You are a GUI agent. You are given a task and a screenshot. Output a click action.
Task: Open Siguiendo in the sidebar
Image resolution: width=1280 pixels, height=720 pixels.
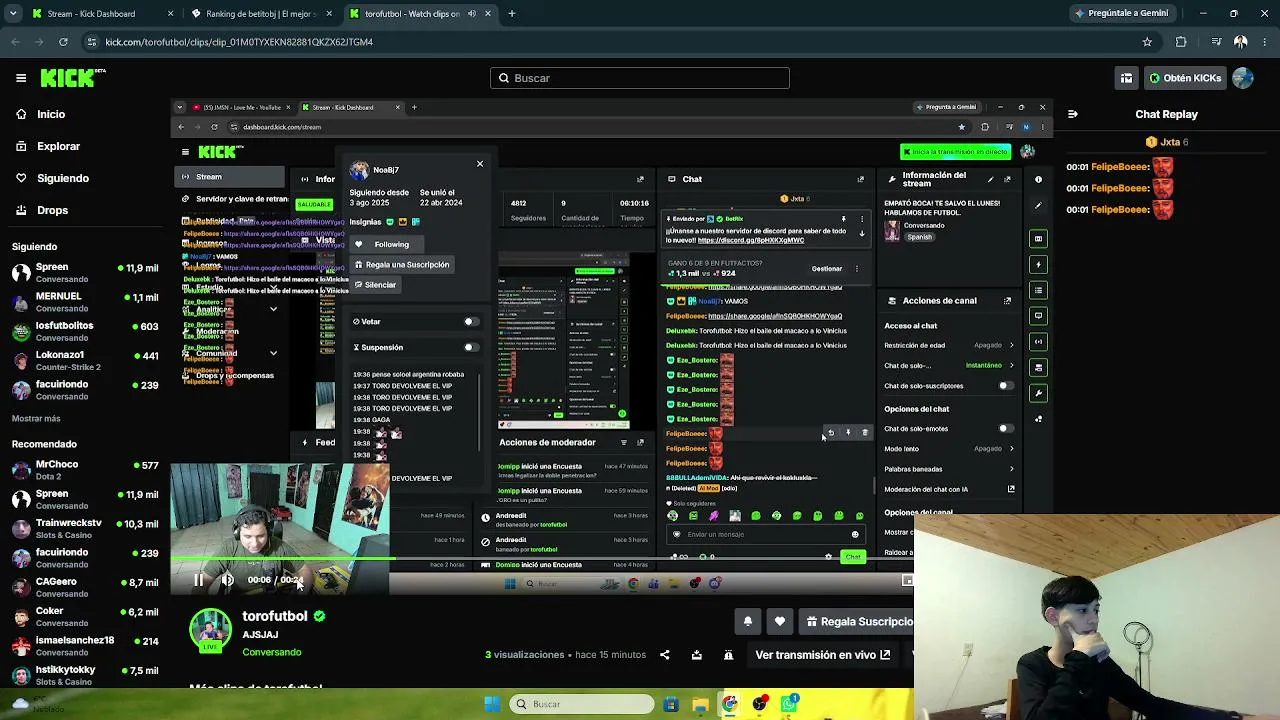[x=62, y=178]
